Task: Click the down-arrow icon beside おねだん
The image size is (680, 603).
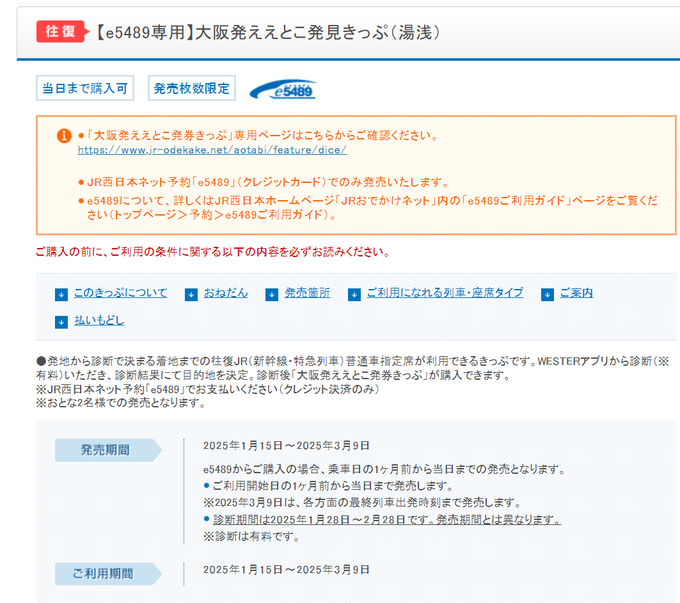Action: (x=191, y=295)
